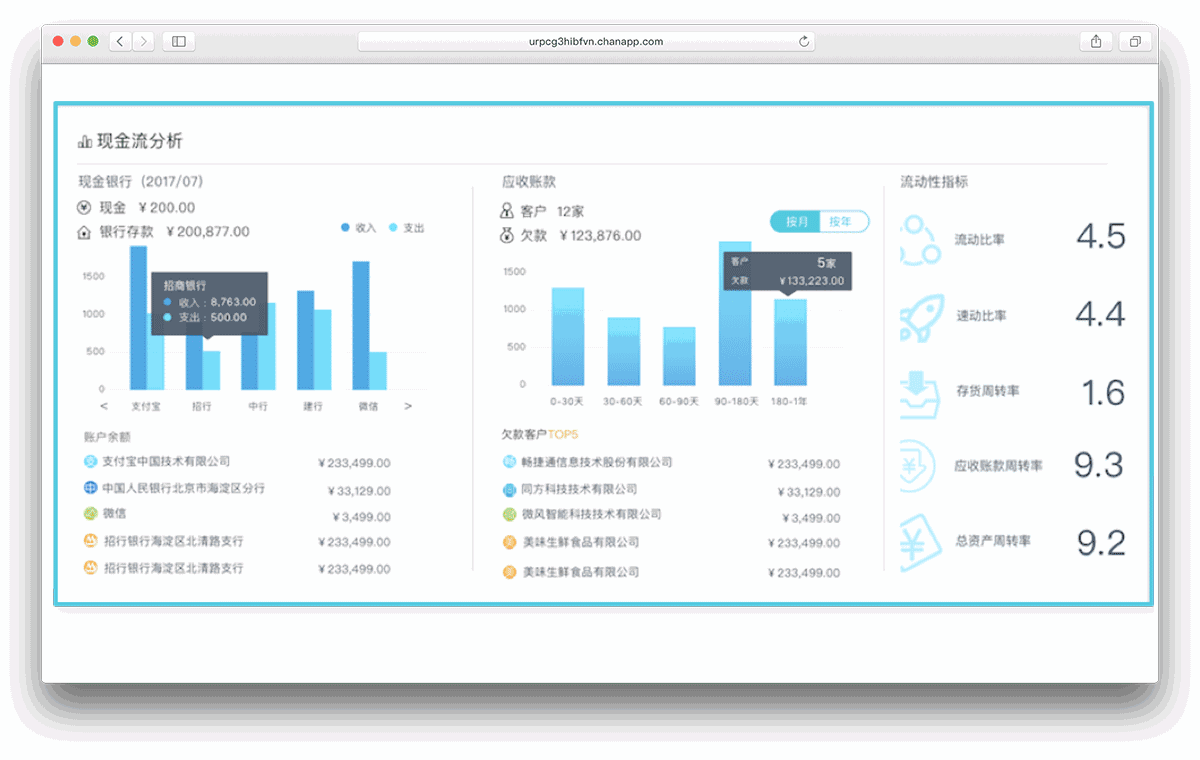
Task: Click the 收入 legend color dot
Action: [345, 228]
